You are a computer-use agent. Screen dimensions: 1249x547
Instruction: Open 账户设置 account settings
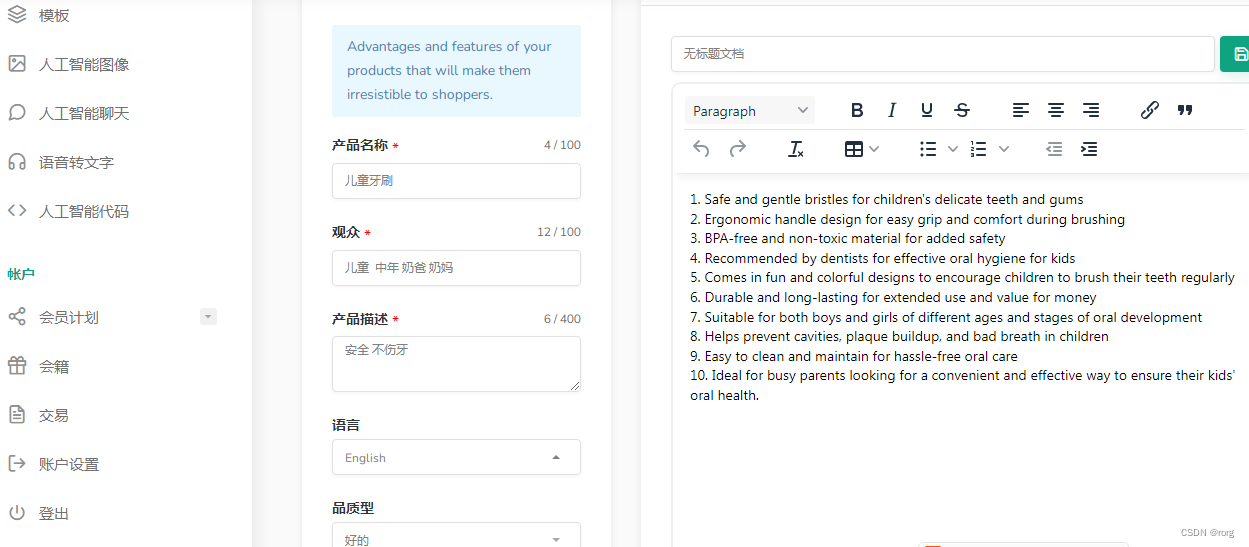coord(69,464)
